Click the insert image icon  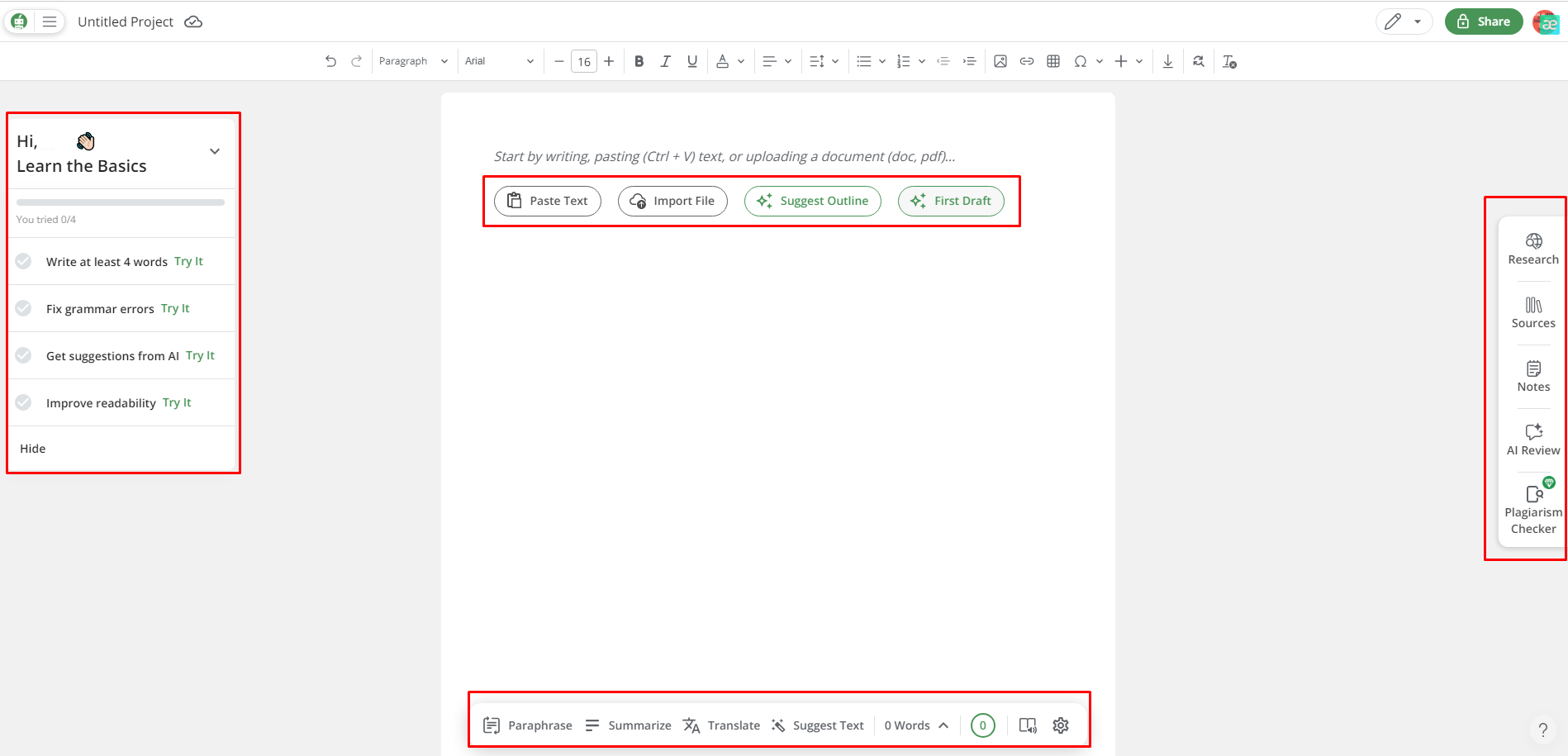tap(1000, 61)
